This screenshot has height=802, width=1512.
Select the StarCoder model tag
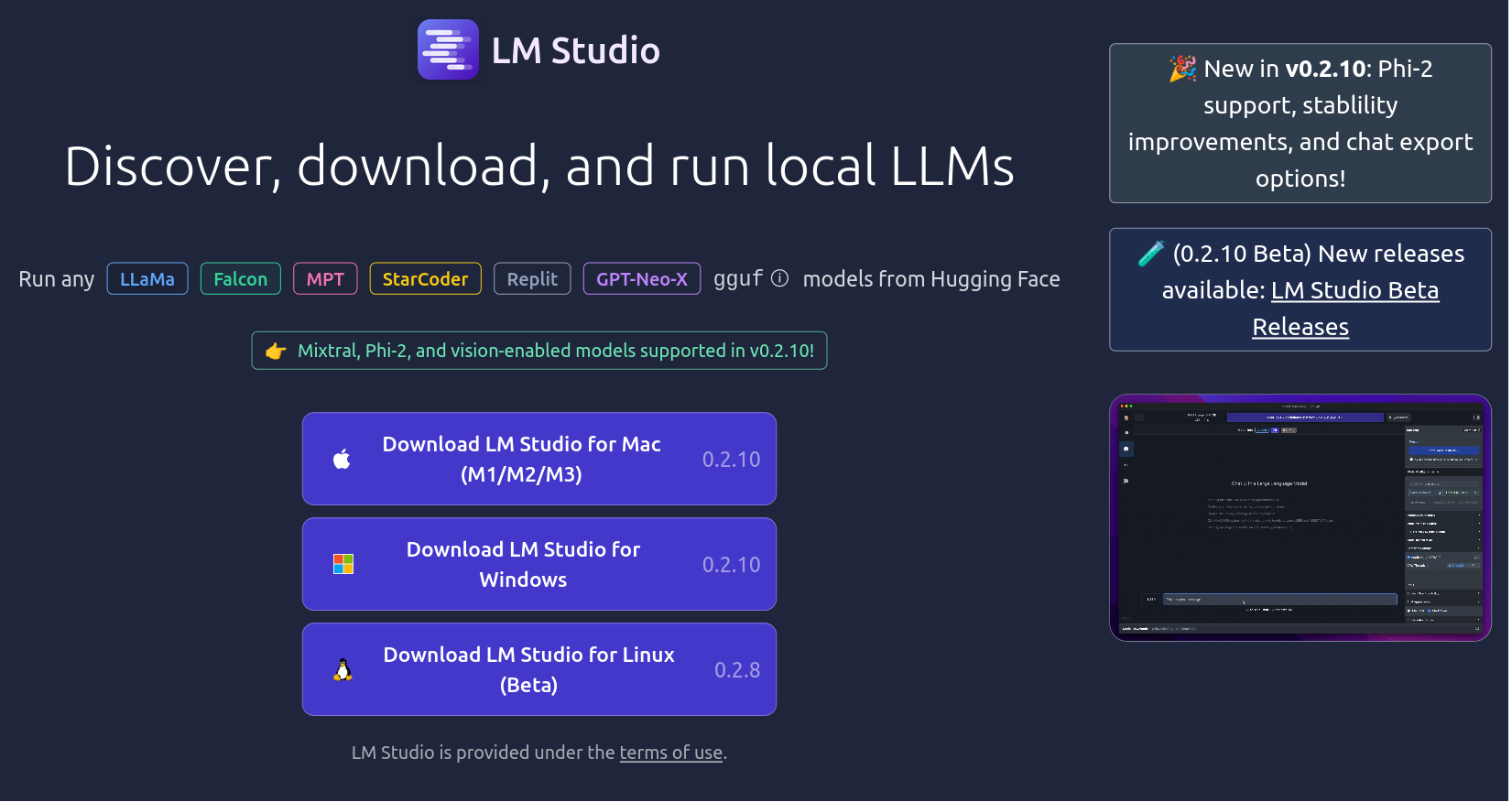click(x=425, y=279)
